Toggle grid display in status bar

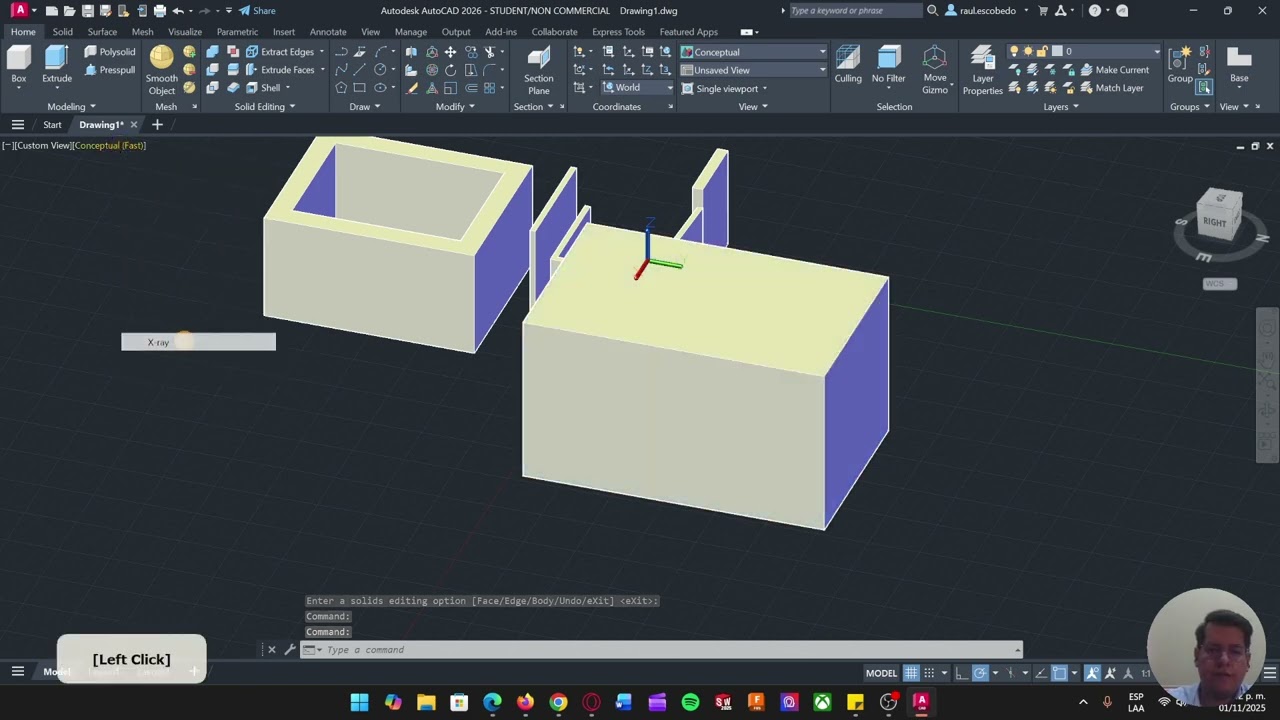(911, 673)
